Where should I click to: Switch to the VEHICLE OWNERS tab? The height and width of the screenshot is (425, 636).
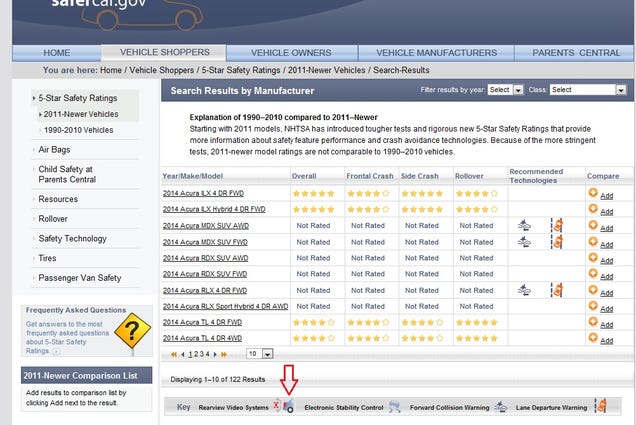(291, 53)
